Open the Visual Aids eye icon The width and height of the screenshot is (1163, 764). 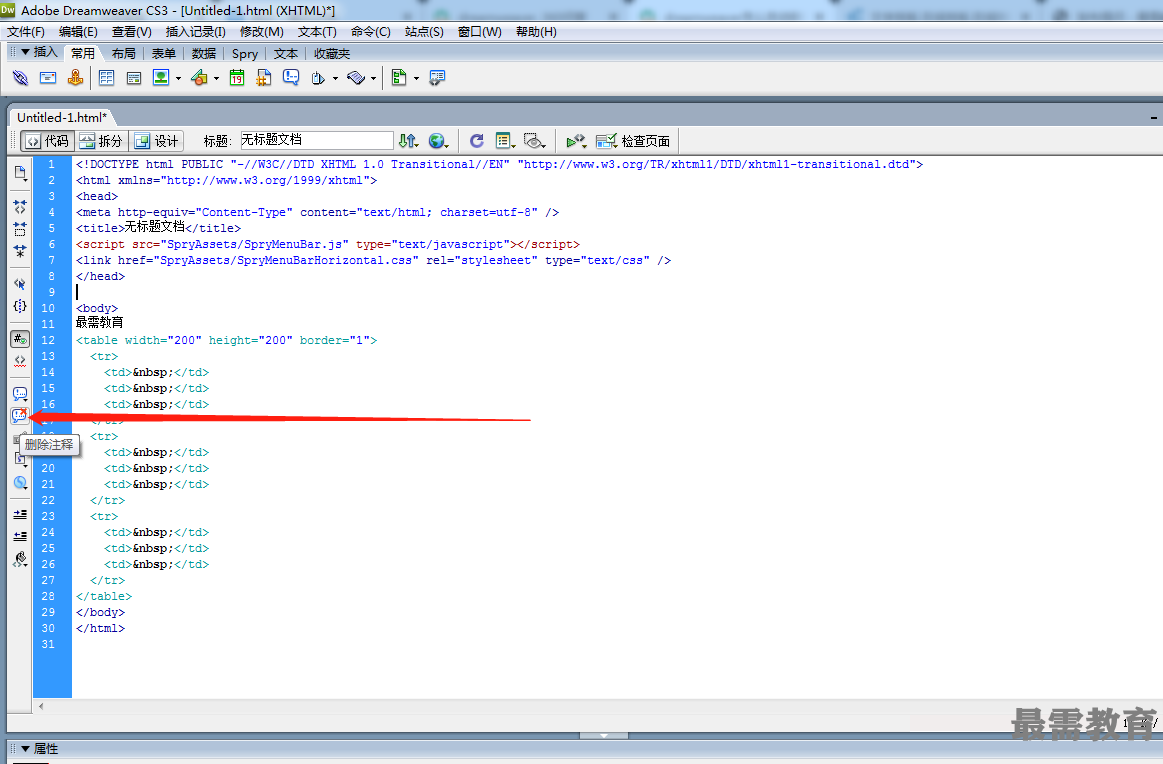[535, 141]
